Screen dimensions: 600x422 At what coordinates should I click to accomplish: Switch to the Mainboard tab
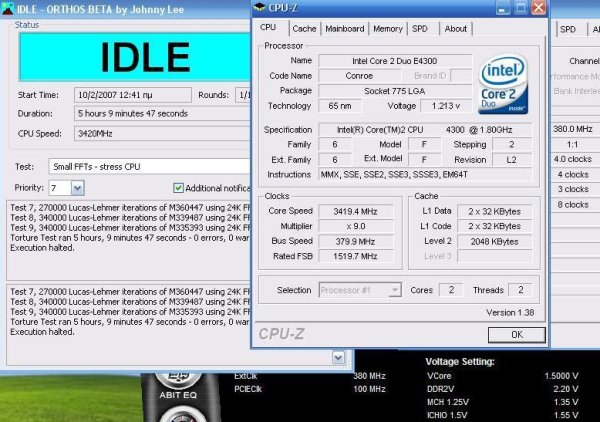click(x=345, y=29)
